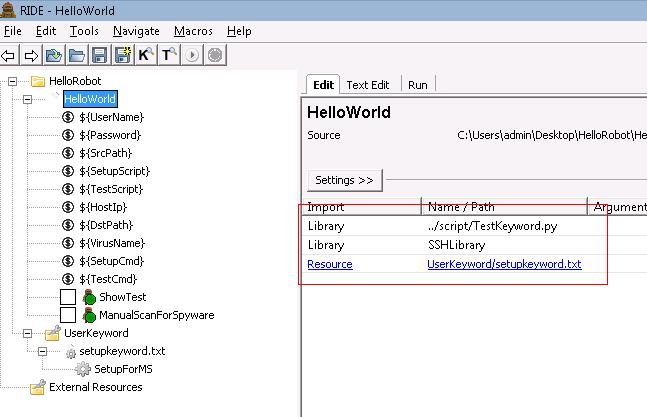Expand the Settings >> section
647x417 pixels.
345,180
